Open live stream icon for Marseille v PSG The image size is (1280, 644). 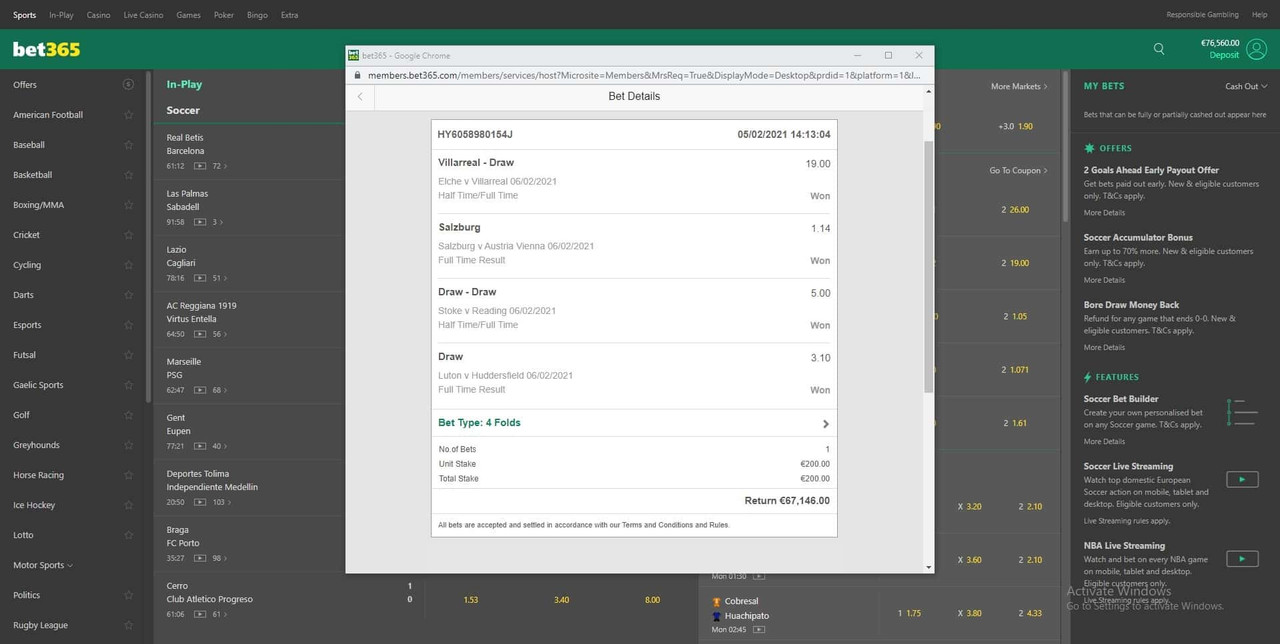pyautogui.click(x=200, y=390)
